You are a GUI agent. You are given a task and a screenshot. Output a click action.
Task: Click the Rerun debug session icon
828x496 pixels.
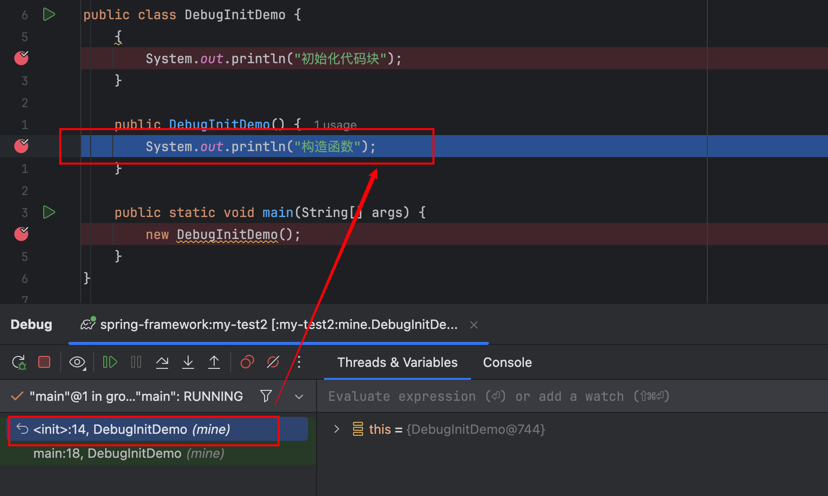18,362
